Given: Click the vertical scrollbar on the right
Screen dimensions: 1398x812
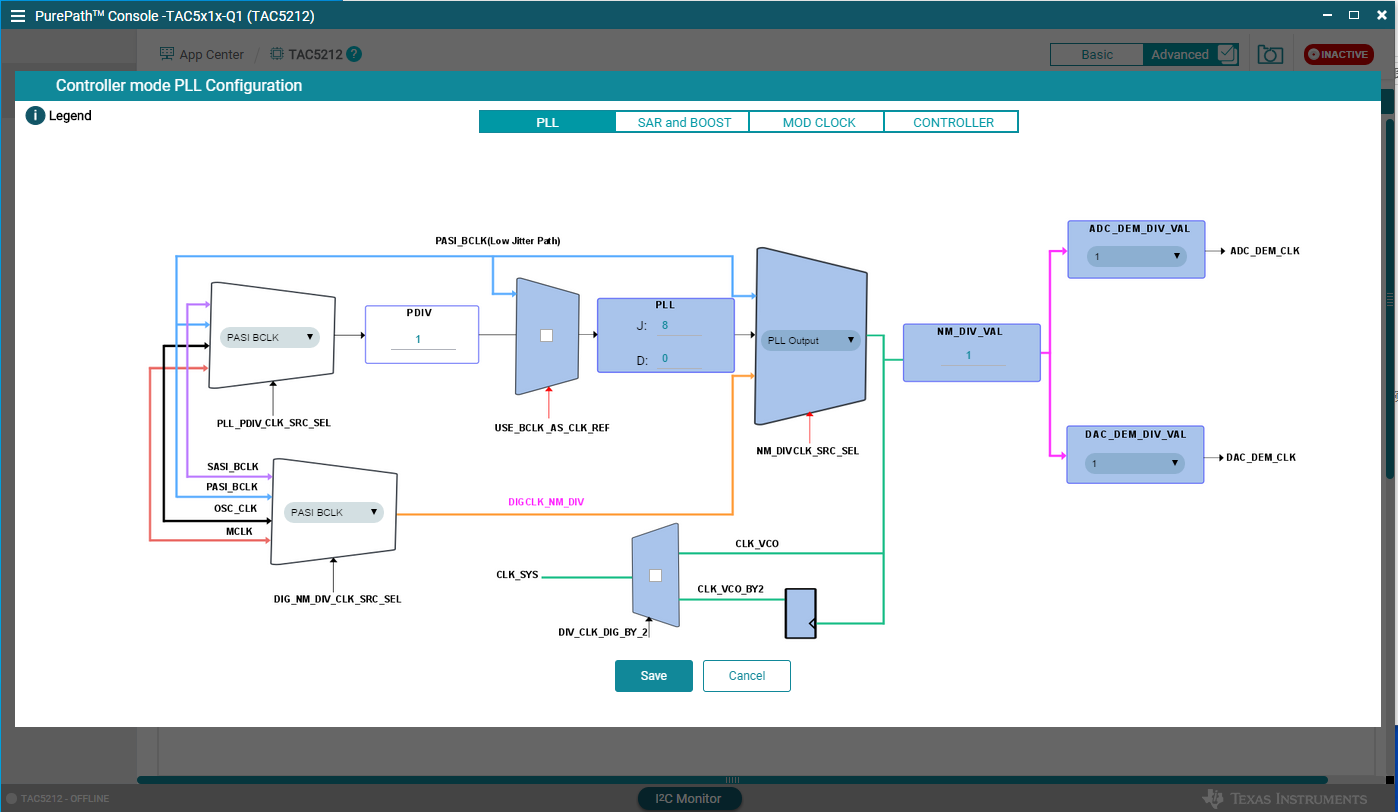Looking at the screenshot, I should (x=1389, y=300).
